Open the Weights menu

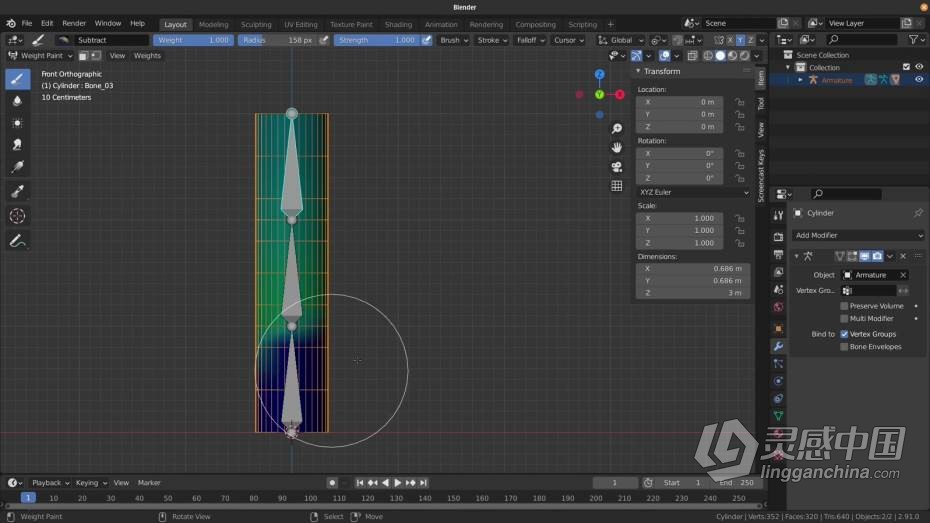click(147, 55)
